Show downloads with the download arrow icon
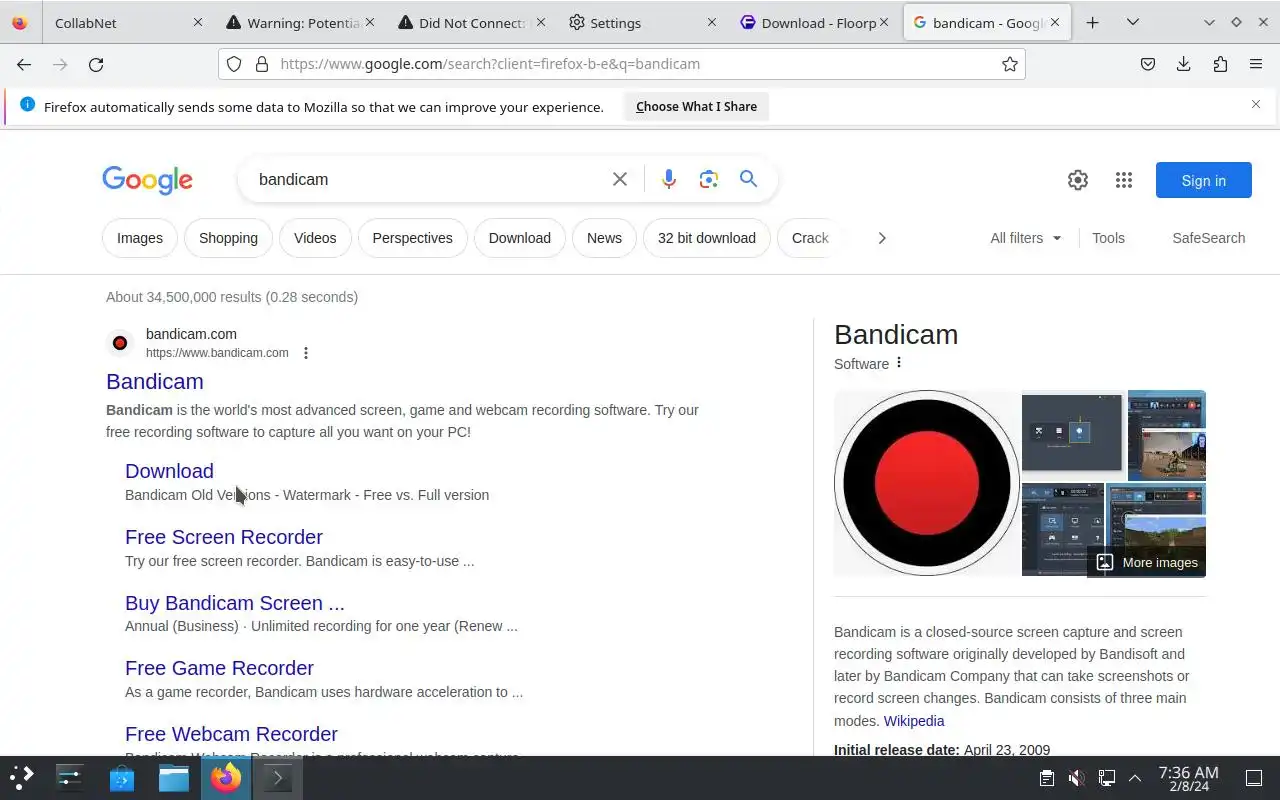Image resolution: width=1280 pixels, height=800 pixels. point(1184,64)
